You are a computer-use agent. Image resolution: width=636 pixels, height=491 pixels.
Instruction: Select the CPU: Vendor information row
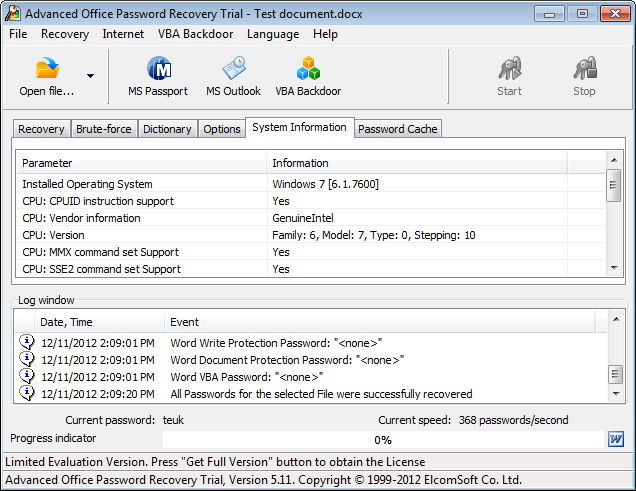(311, 218)
